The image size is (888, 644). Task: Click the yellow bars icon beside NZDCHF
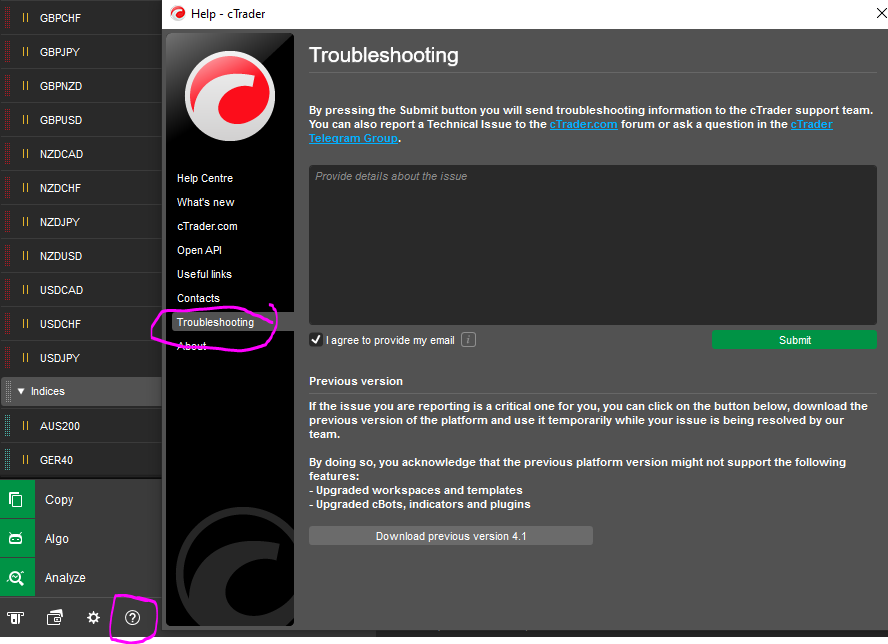pyautogui.click(x=25, y=187)
